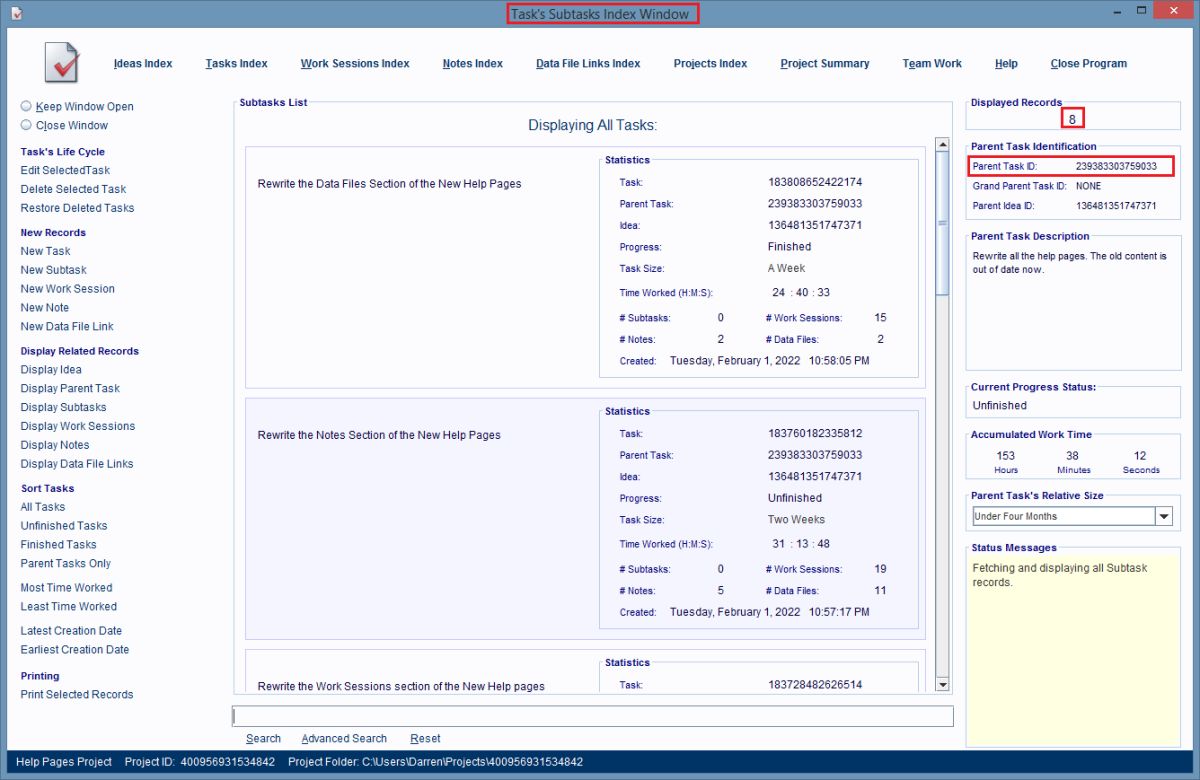This screenshot has height=780, width=1200.
Task: Open Projects Index menu
Action: (710, 63)
